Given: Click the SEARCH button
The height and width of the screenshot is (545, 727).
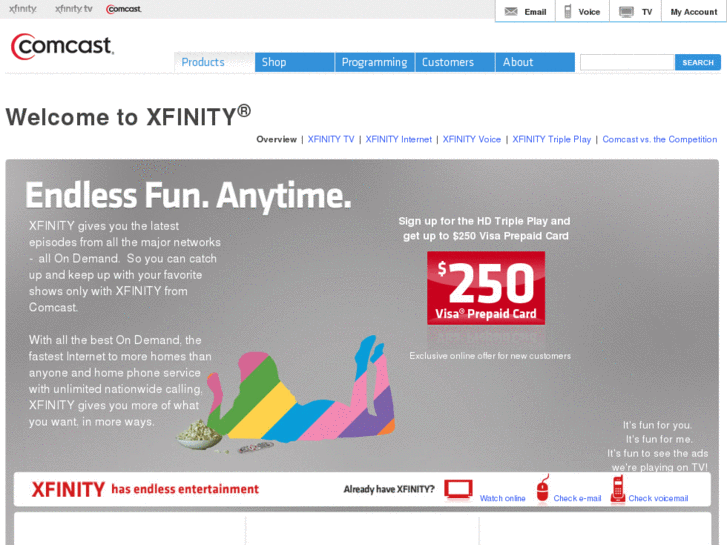Looking at the screenshot, I should coord(698,62).
